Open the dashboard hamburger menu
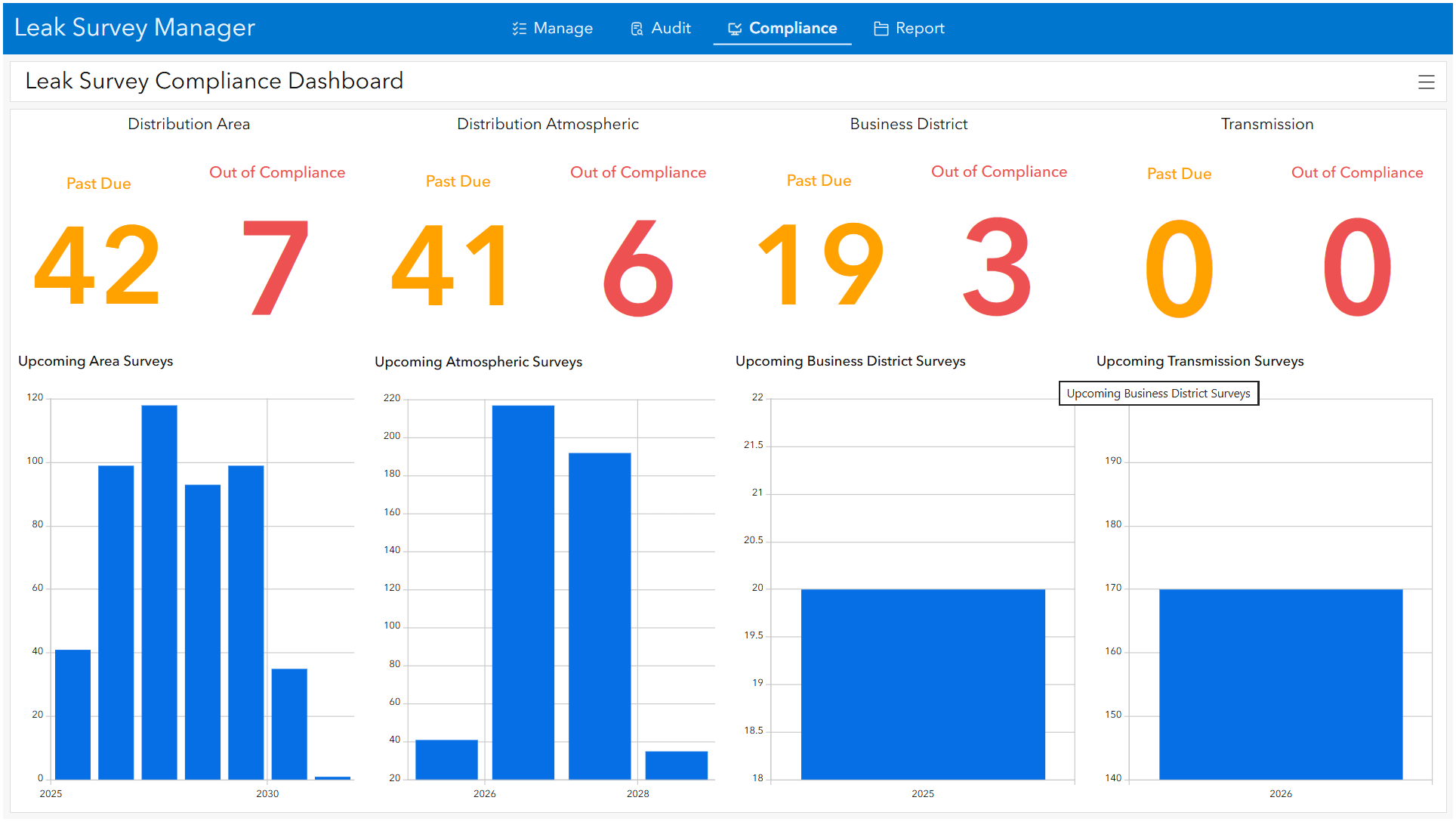 point(1427,82)
